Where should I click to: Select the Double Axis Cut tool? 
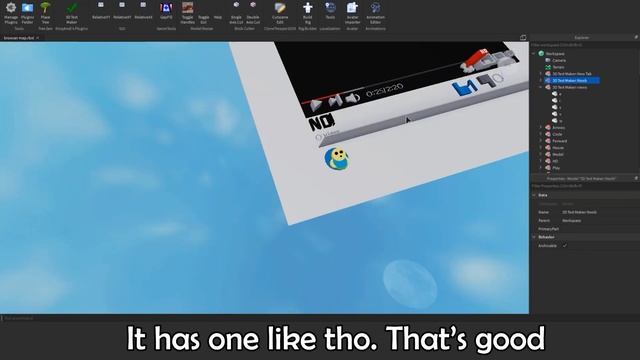pyautogui.click(x=253, y=13)
